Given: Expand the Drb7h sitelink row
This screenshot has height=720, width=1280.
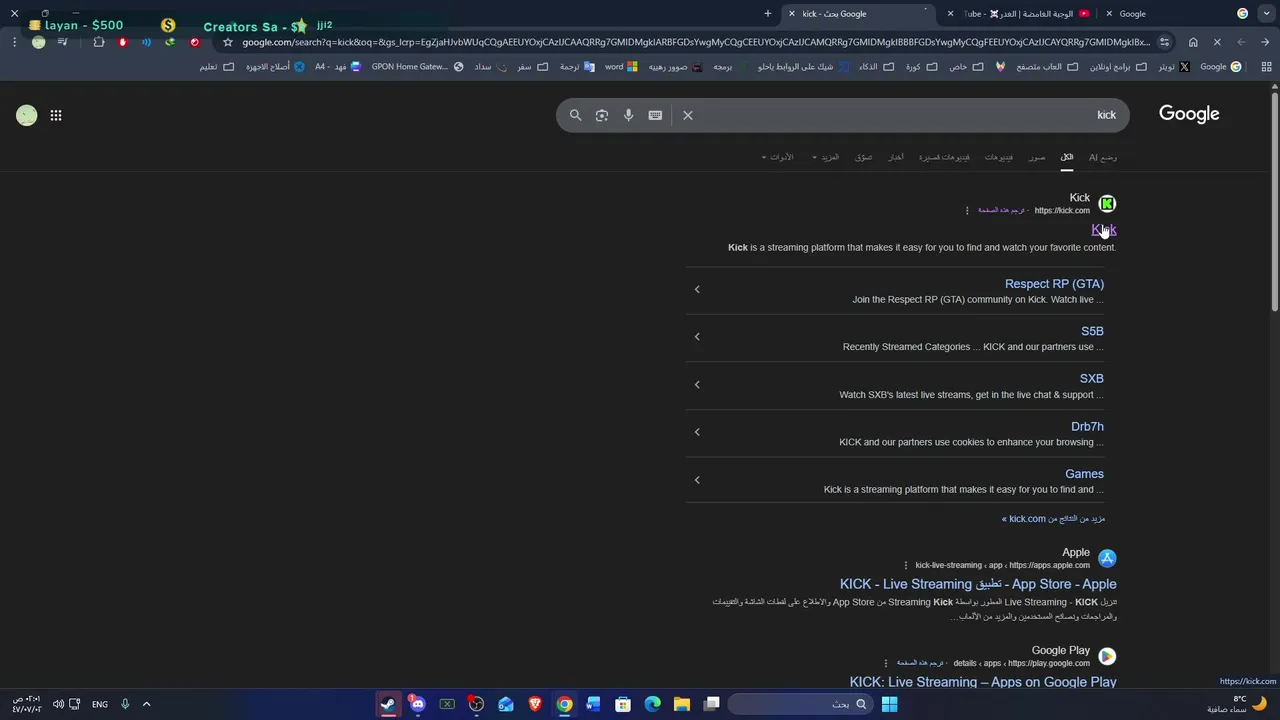Looking at the screenshot, I should 697,432.
